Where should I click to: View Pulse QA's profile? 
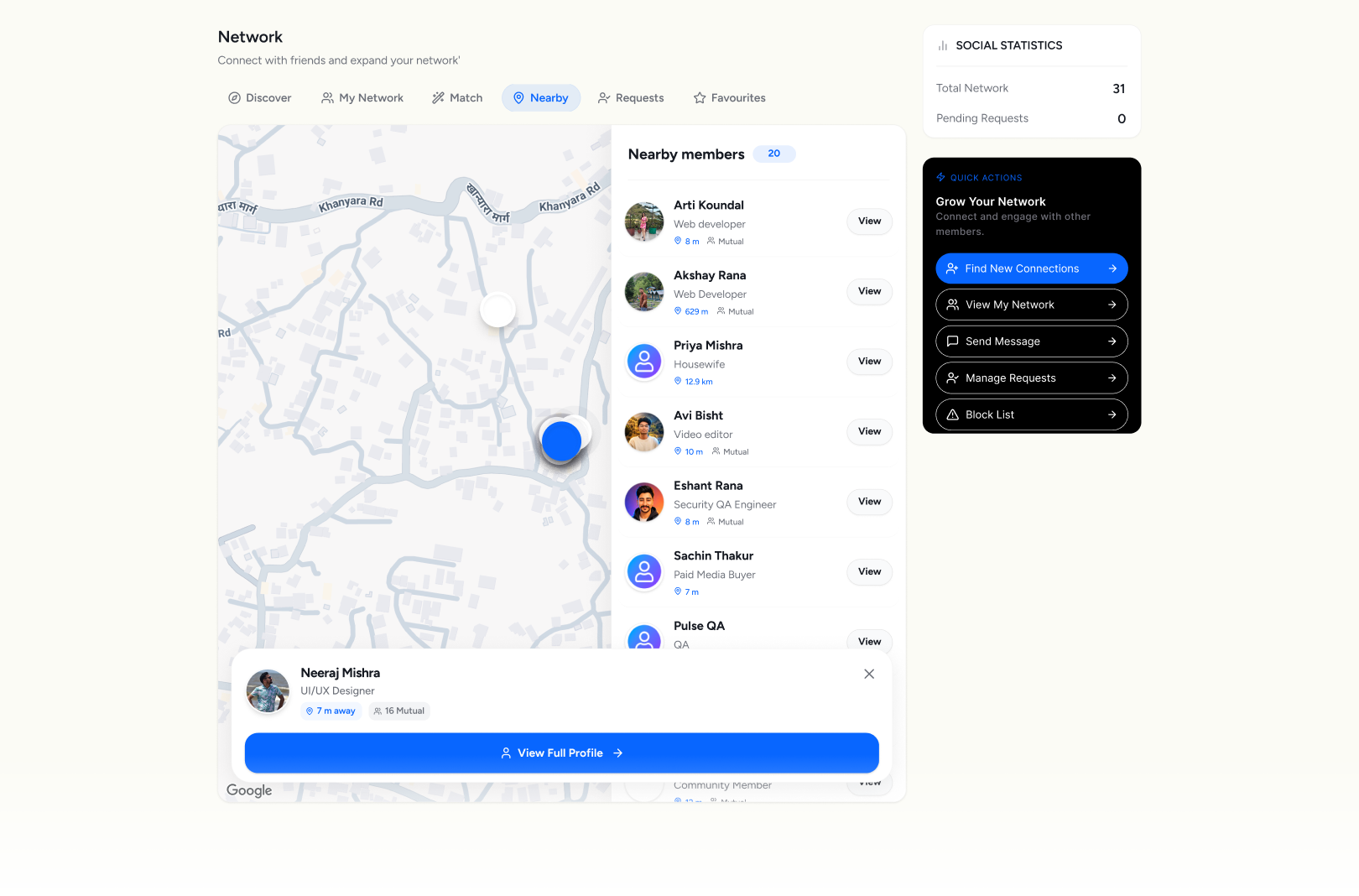click(x=869, y=641)
